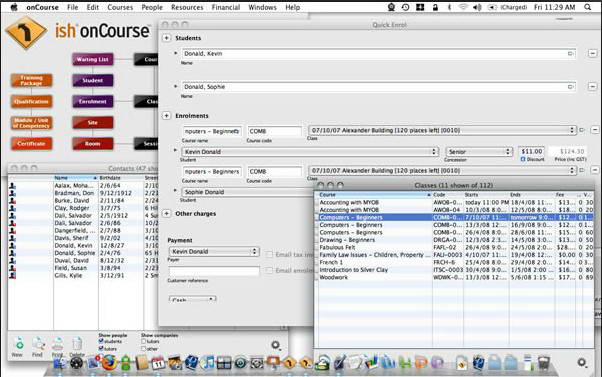Open the File menu
This screenshot has height=377, width=602.
click(x=72, y=7)
